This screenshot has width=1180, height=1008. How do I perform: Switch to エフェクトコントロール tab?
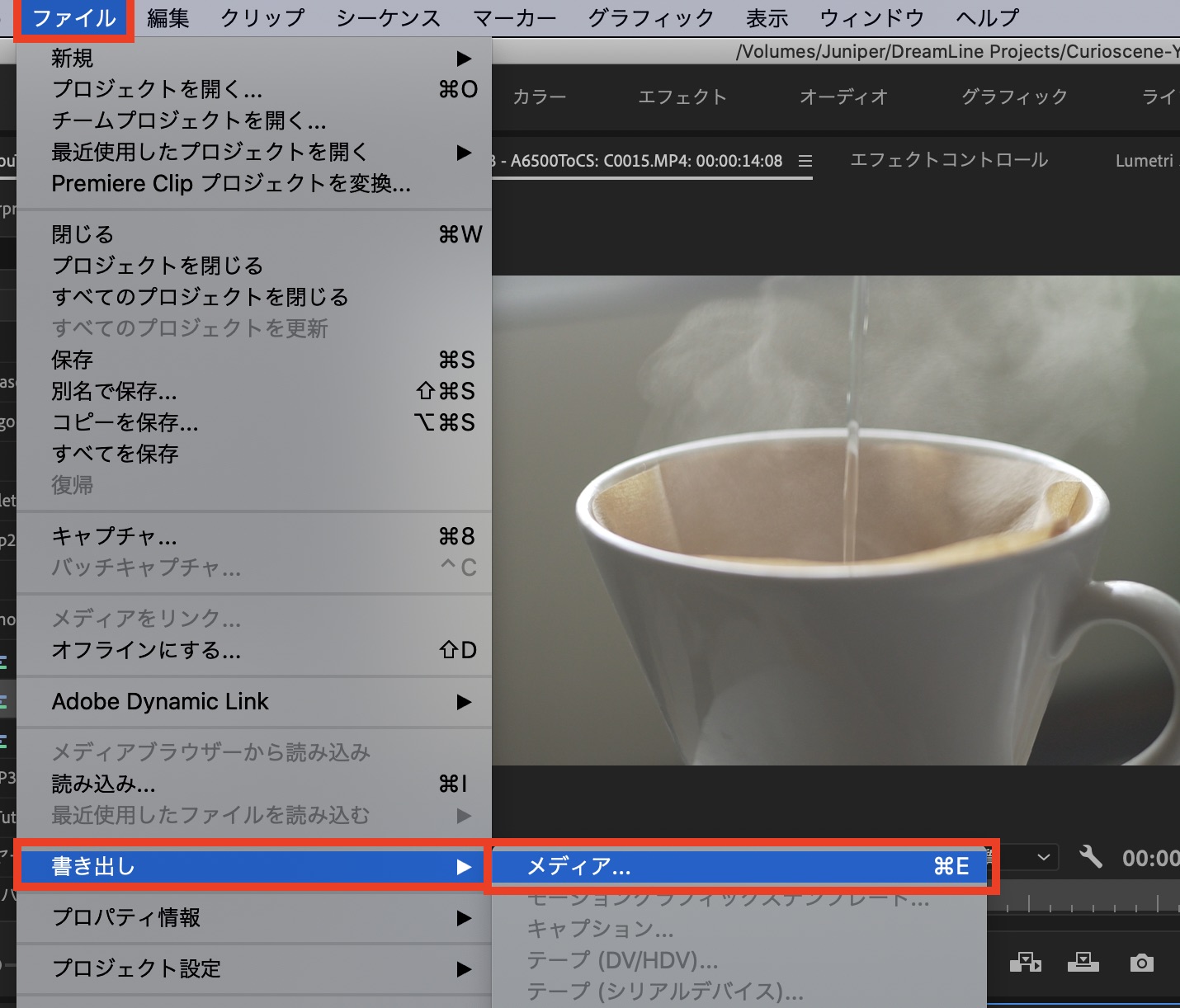pyautogui.click(x=948, y=160)
